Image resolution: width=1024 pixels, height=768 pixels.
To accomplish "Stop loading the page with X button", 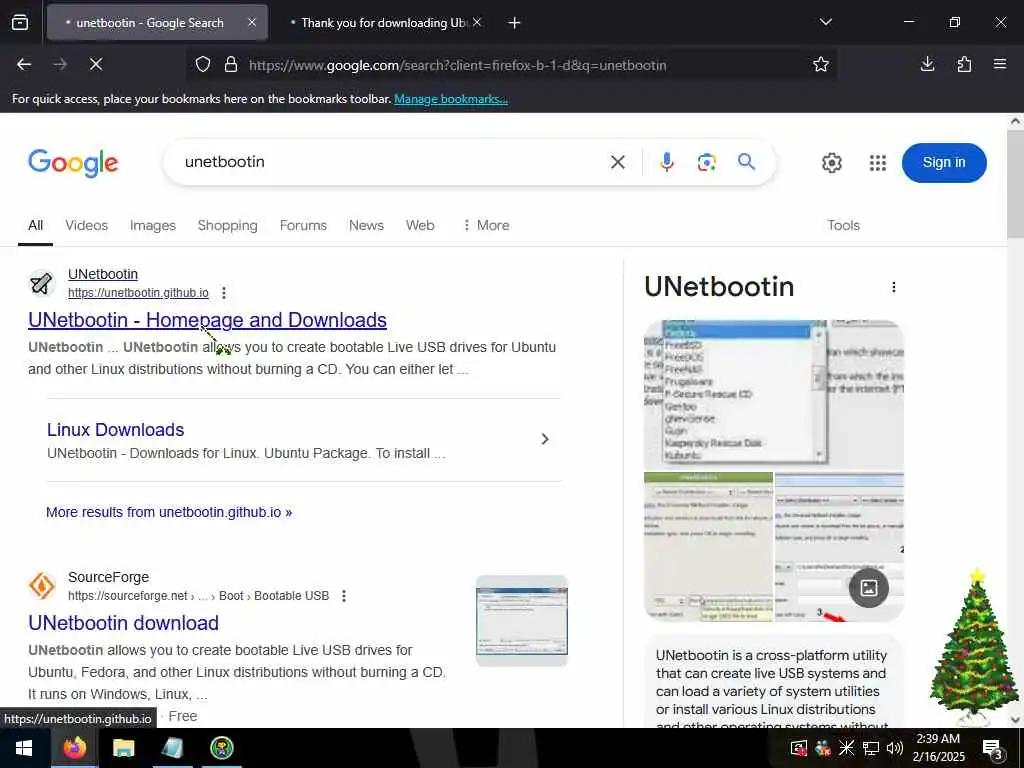I will click(x=95, y=64).
